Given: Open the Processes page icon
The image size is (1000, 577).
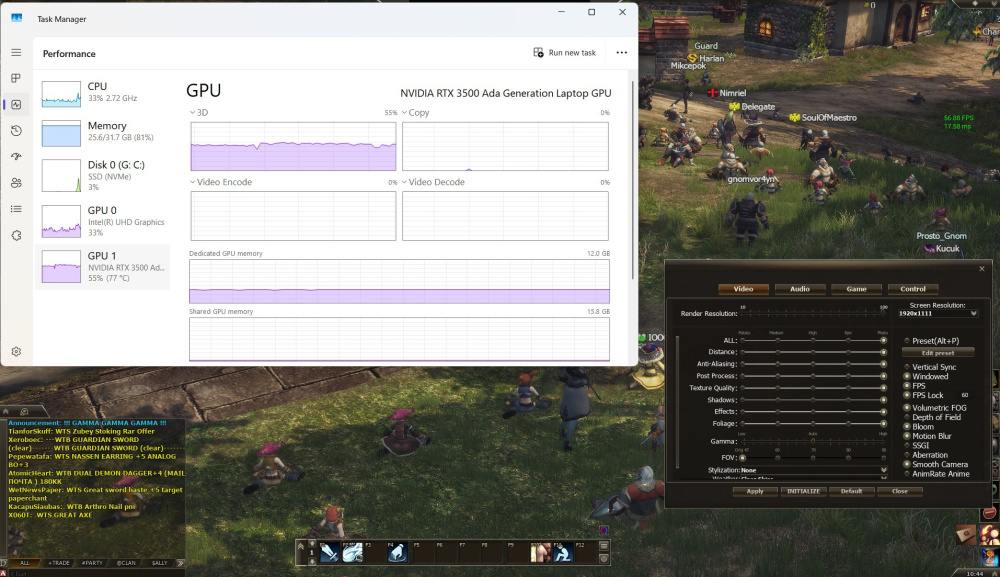Looking at the screenshot, I should point(16,78).
